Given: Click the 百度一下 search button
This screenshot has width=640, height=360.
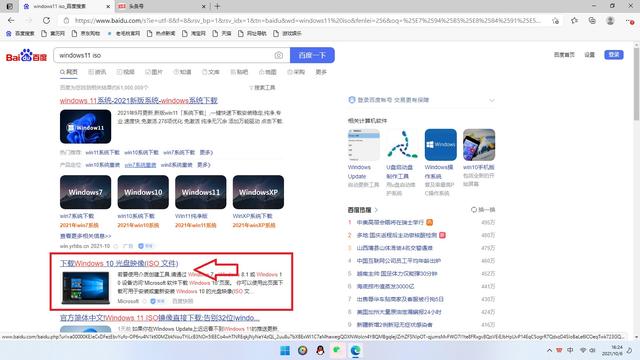Looking at the screenshot, I should tap(312, 55).
